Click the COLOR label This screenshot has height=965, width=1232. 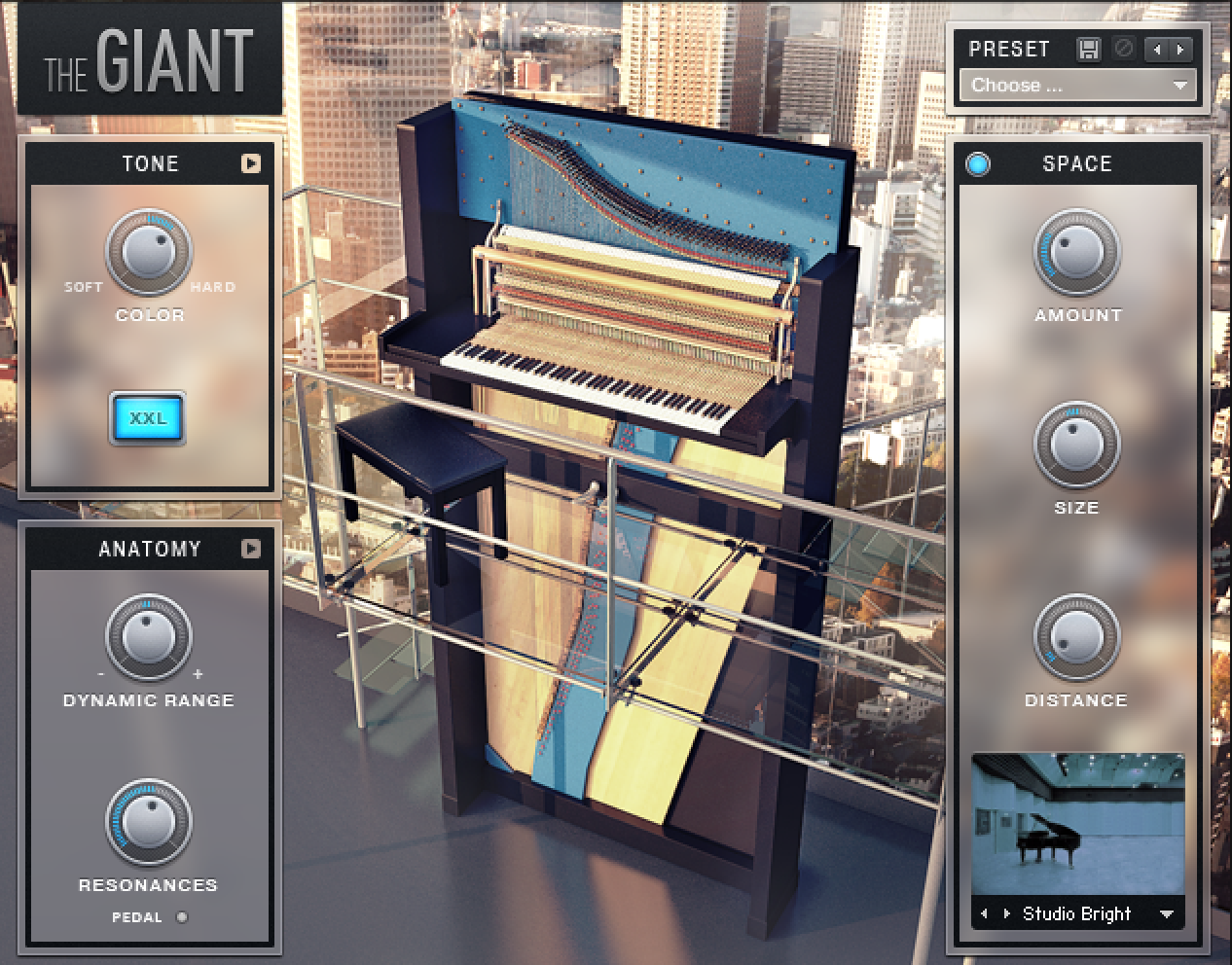coord(150,315)
